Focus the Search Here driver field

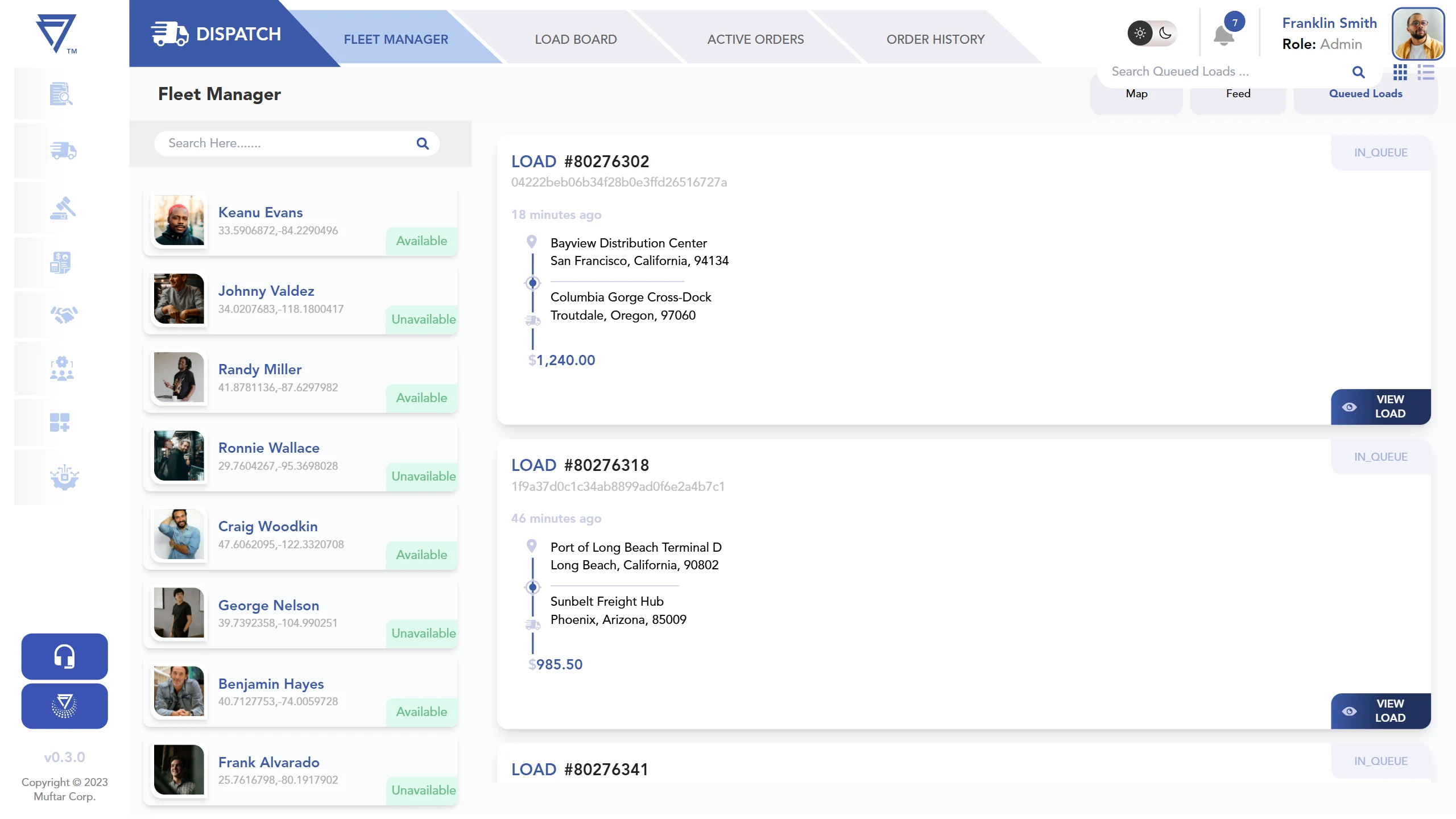click(296, 143)
